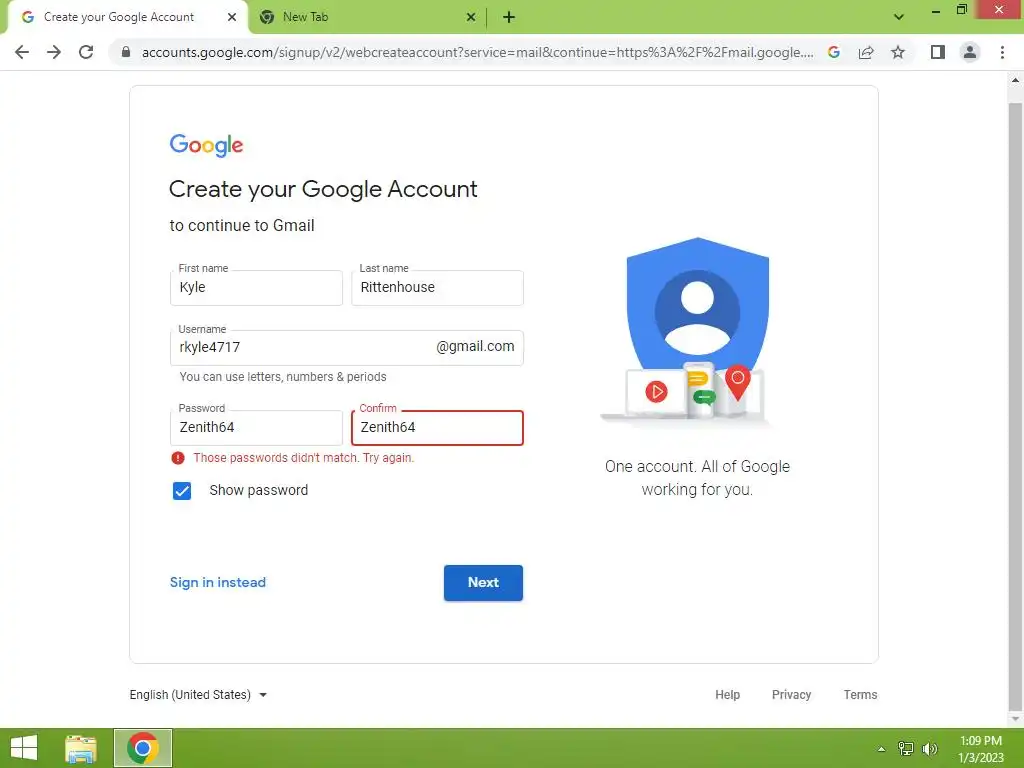Open File Explorer from the taskbar
1024x768 pixels.
pos(81,748)
